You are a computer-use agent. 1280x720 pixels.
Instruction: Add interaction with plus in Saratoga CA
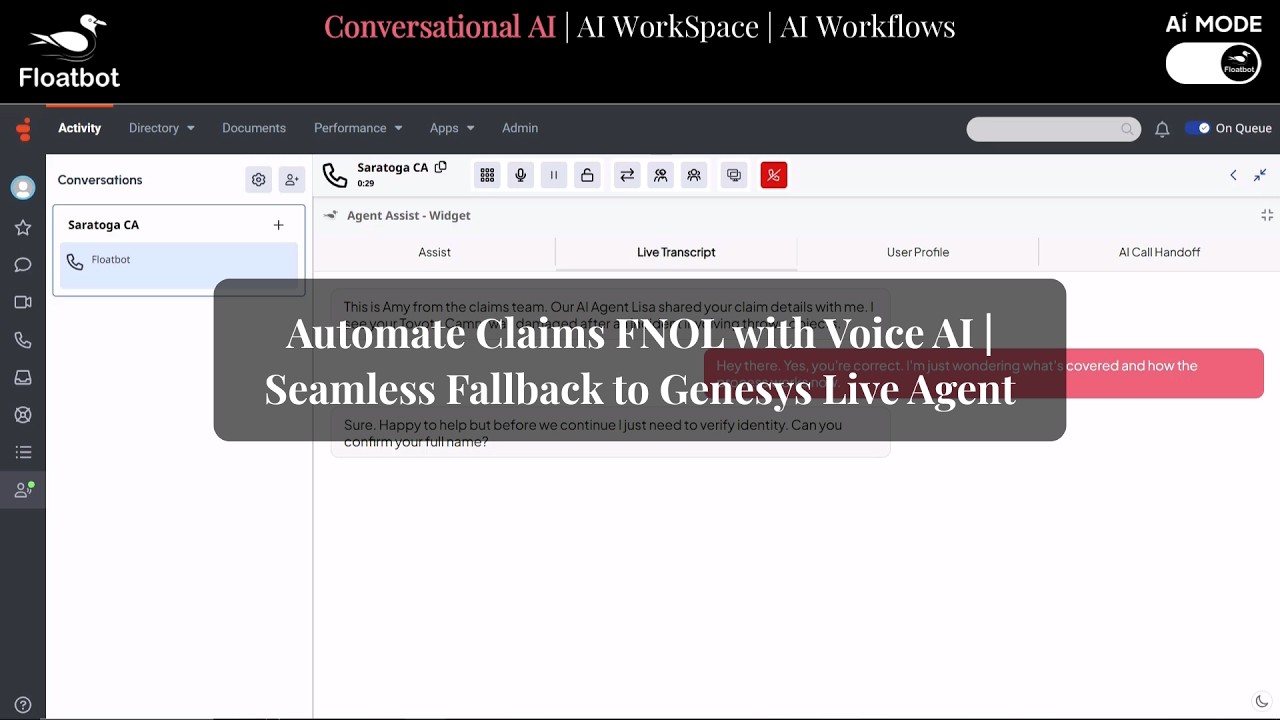click(278, 225)
